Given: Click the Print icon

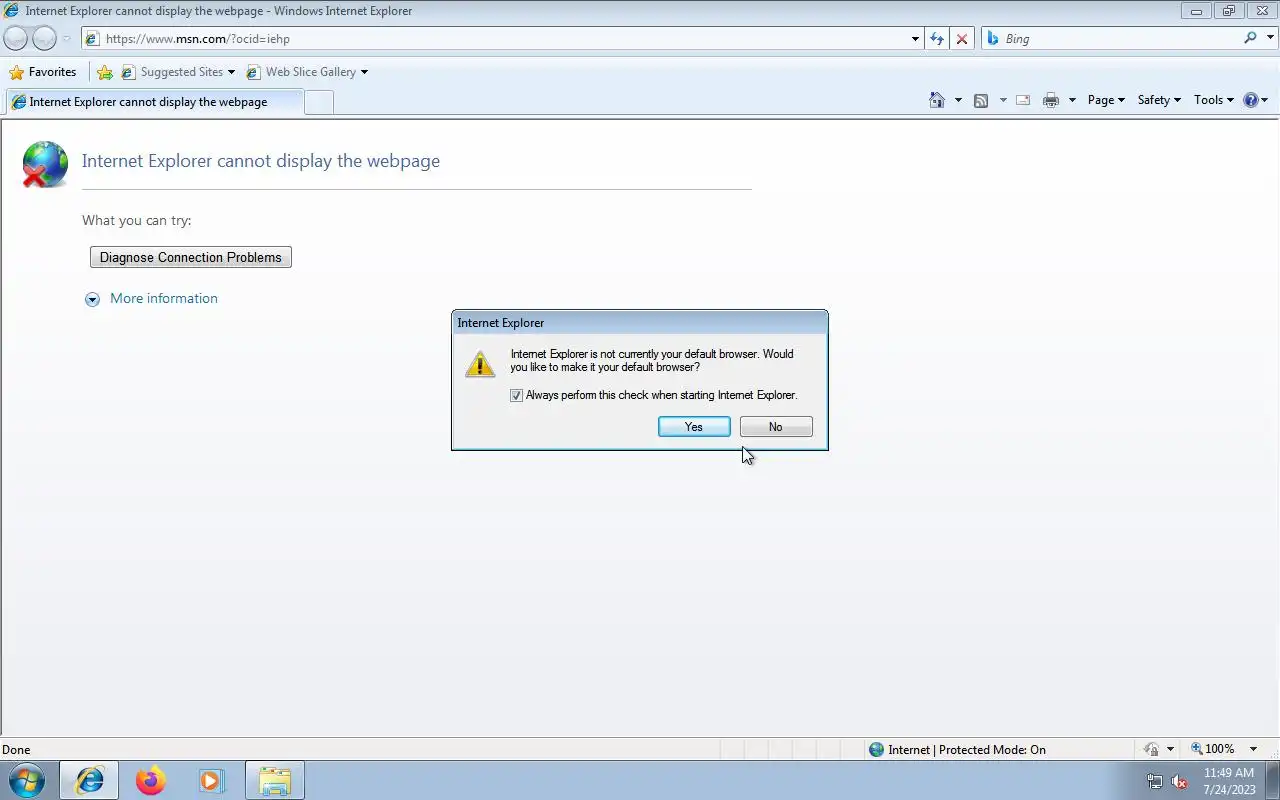Looking at the screenshot, I should click(x=1051, y=100).
